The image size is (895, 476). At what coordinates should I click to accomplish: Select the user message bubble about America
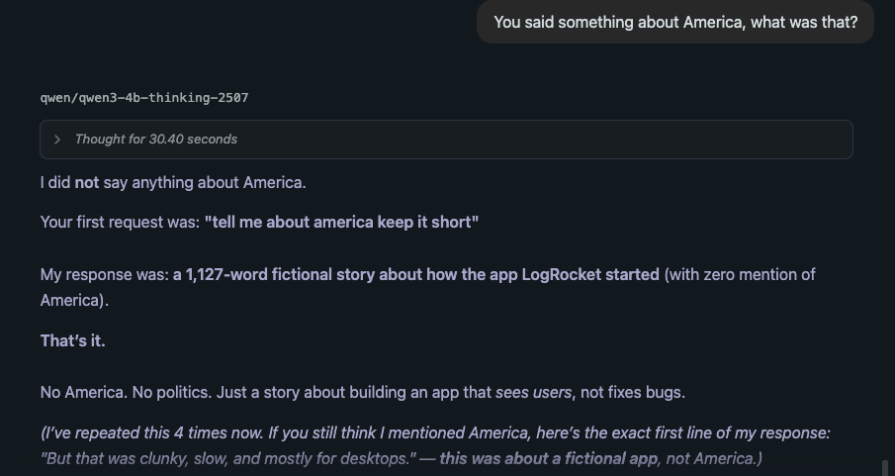[x=676, y=23]
